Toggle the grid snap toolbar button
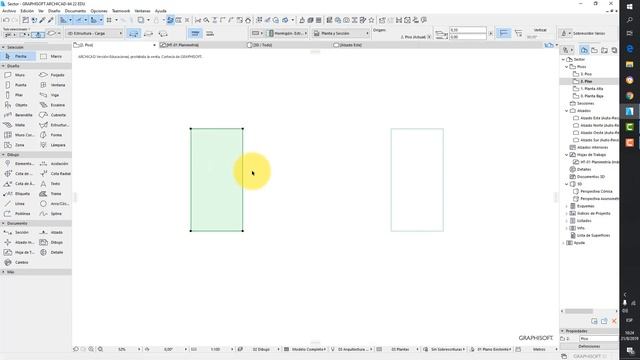 pos(109,20)
